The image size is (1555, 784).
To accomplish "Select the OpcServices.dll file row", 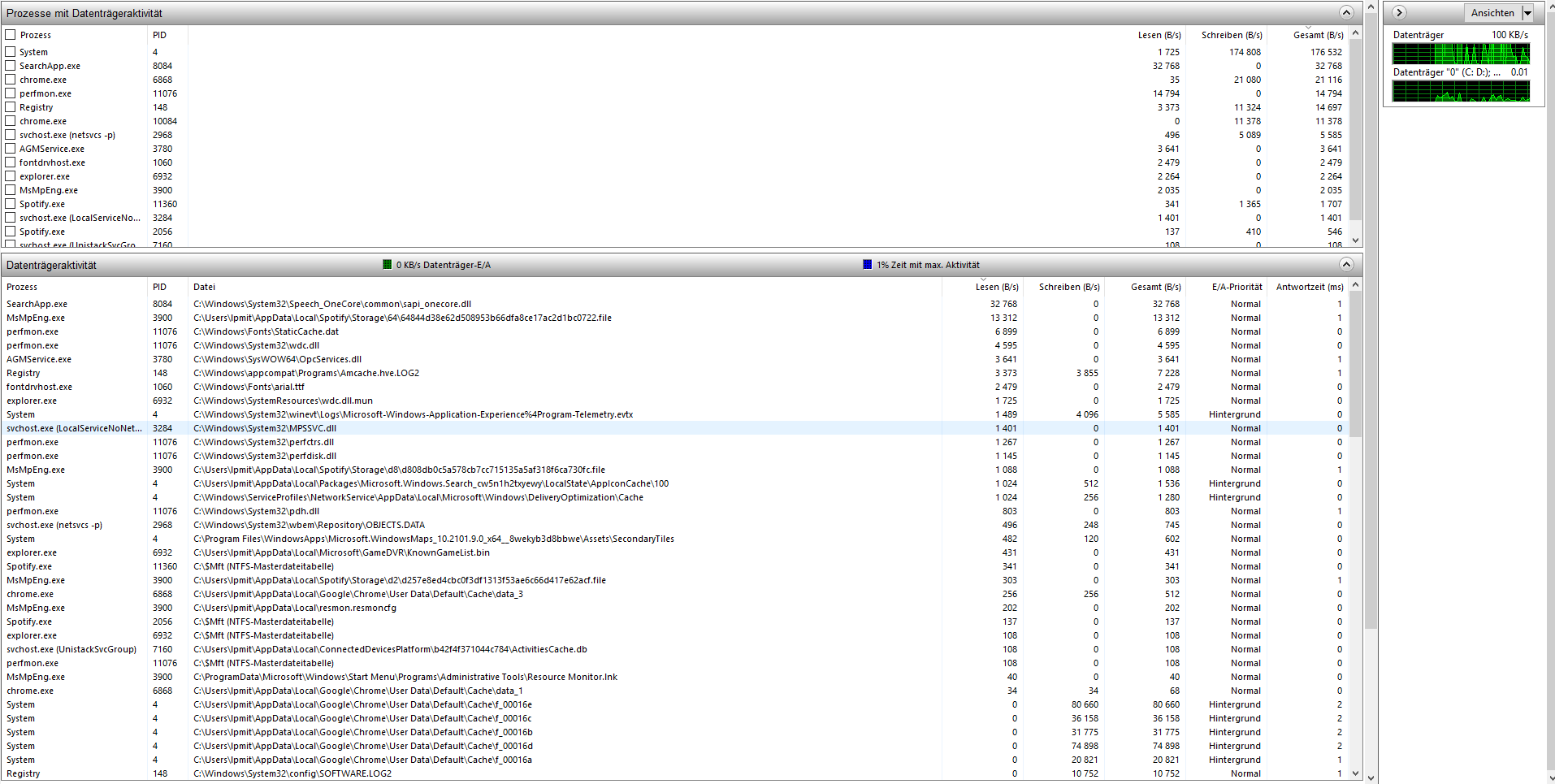I will click(x=674, y=359).
